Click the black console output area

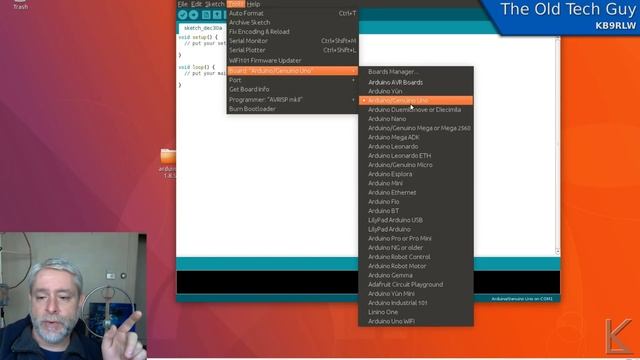coord(267,282)
